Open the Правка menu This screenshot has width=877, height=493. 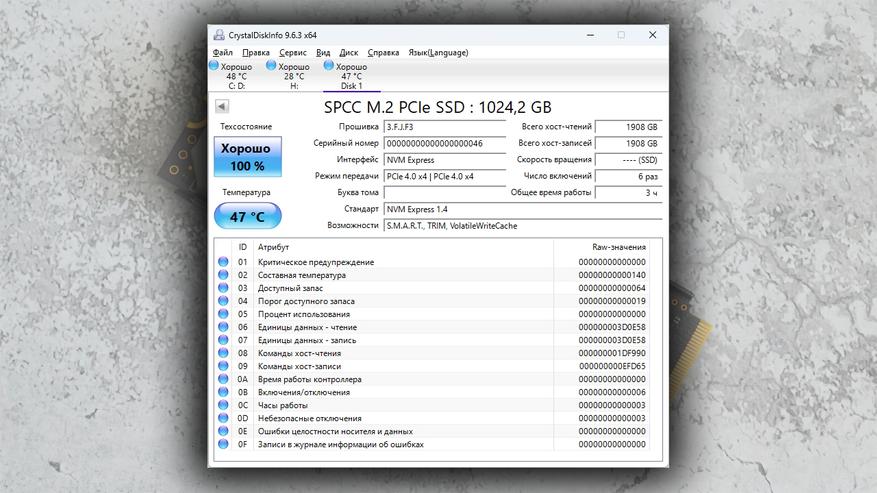pos(256,53)
